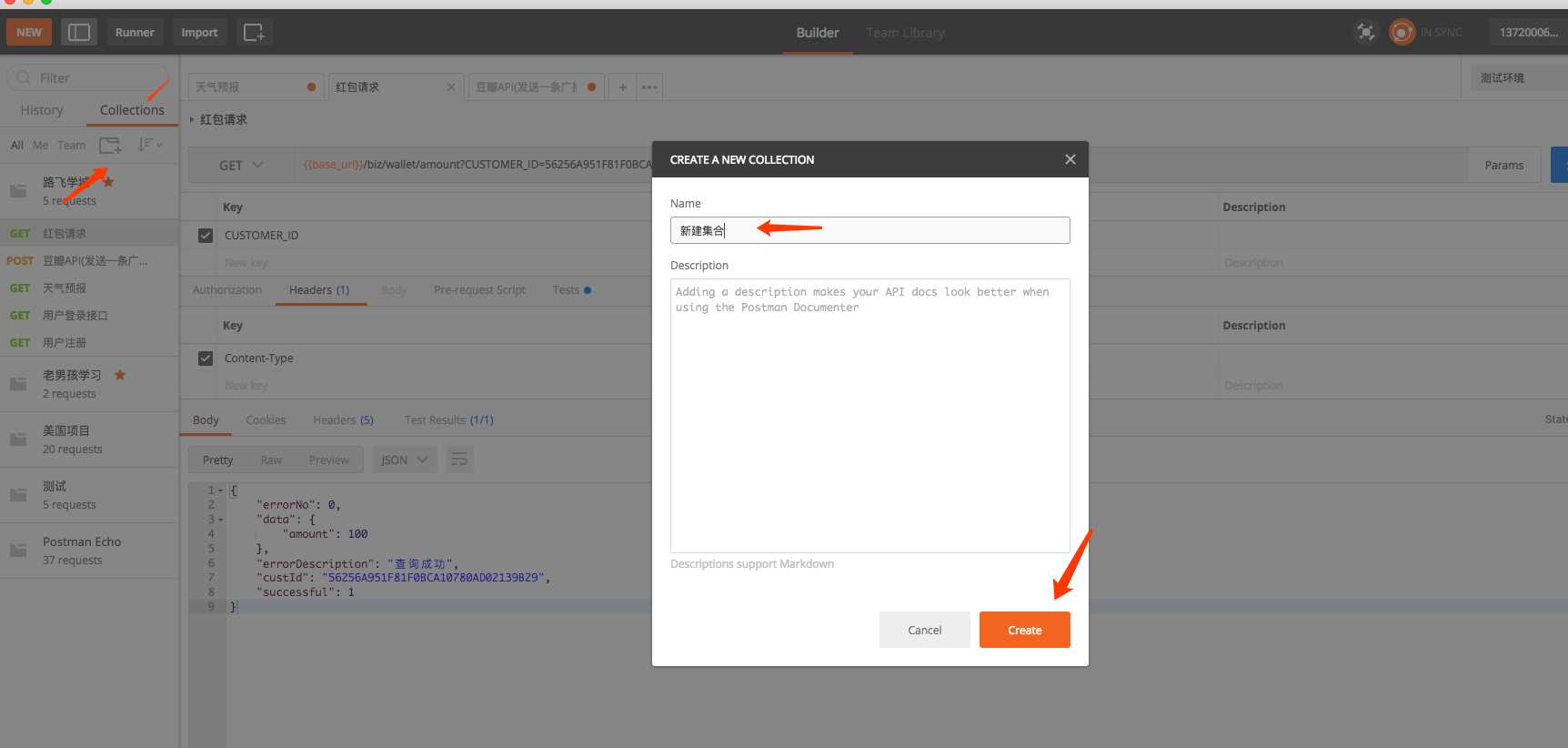This screenshot has width=1568, height=748.
Task: Close the Create a New Collection dialog
Action: [1070, 159]
